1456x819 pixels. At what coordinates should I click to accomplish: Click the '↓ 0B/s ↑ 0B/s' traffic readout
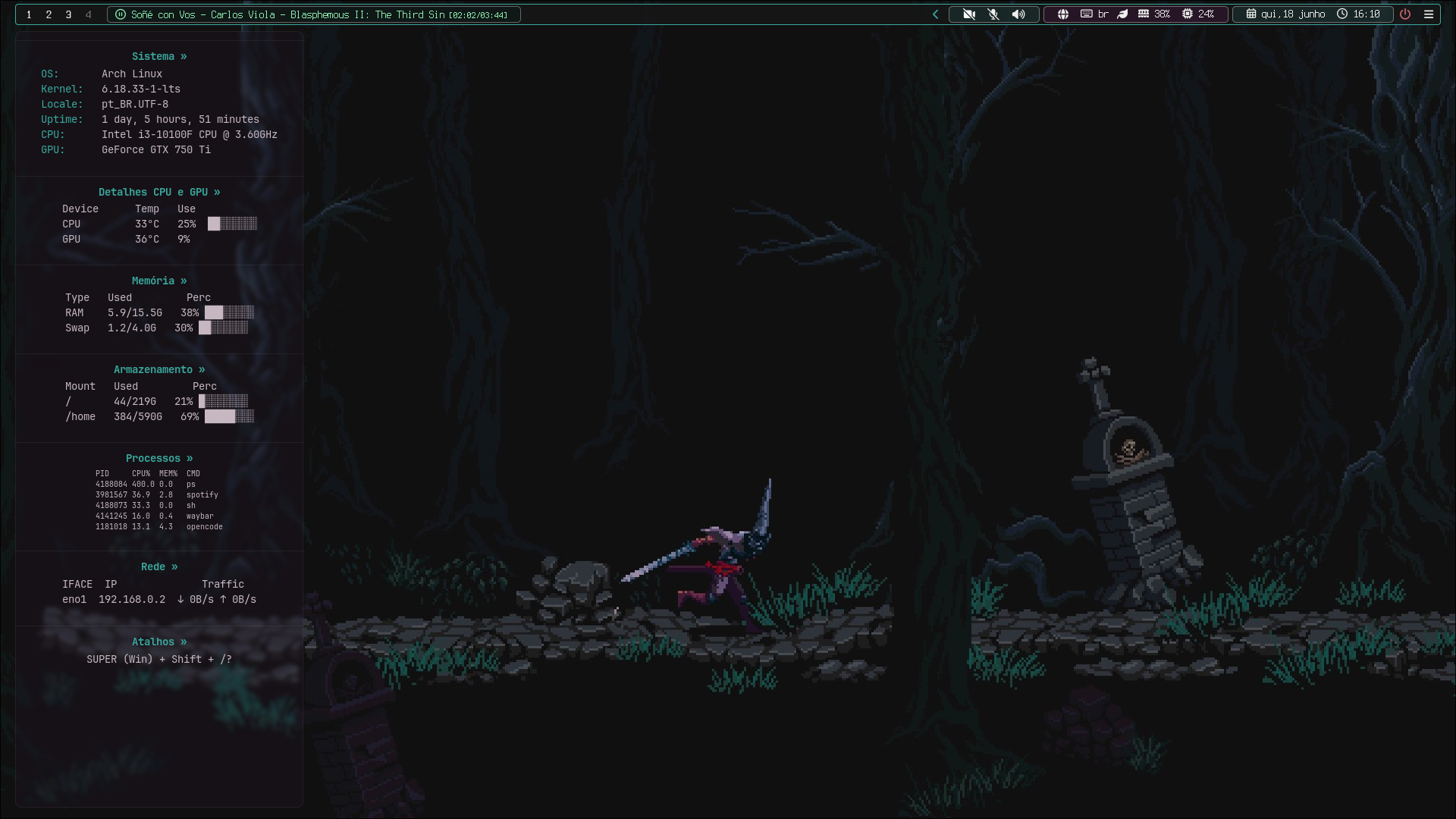(x=217, y=599)
